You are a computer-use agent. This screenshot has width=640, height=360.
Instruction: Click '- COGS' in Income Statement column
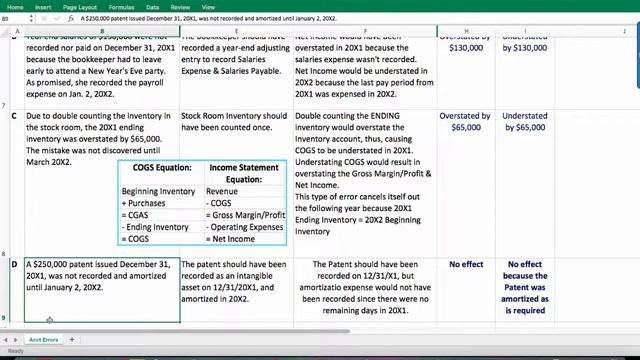coord(218,203)
